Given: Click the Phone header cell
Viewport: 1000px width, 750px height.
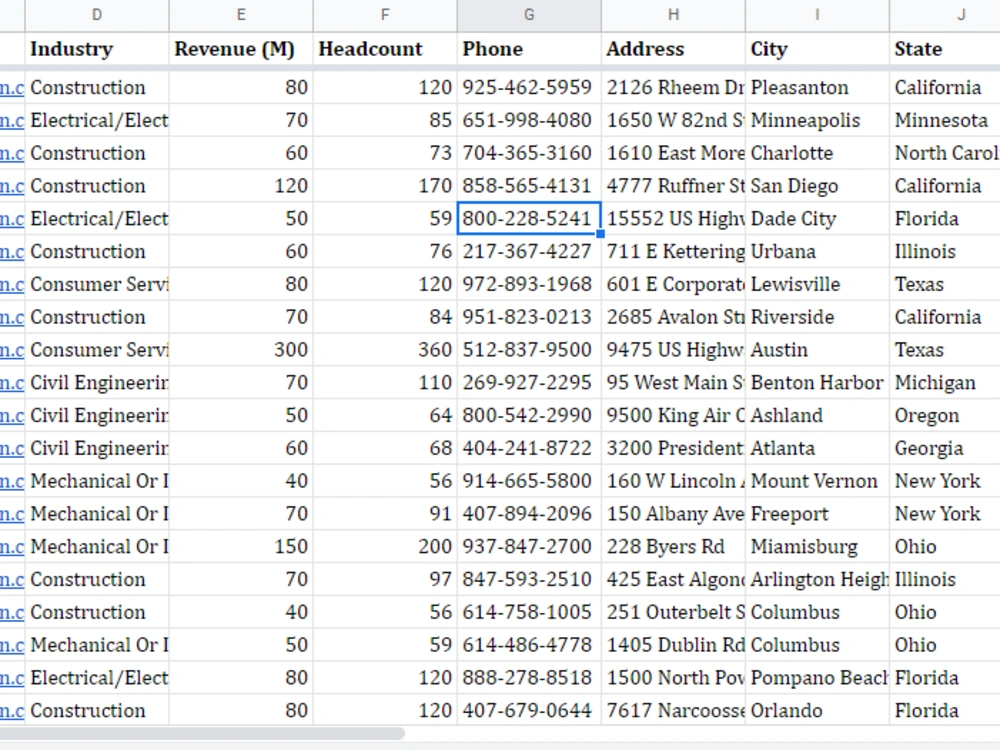Looking at the screenshot, I should point(529,48).
